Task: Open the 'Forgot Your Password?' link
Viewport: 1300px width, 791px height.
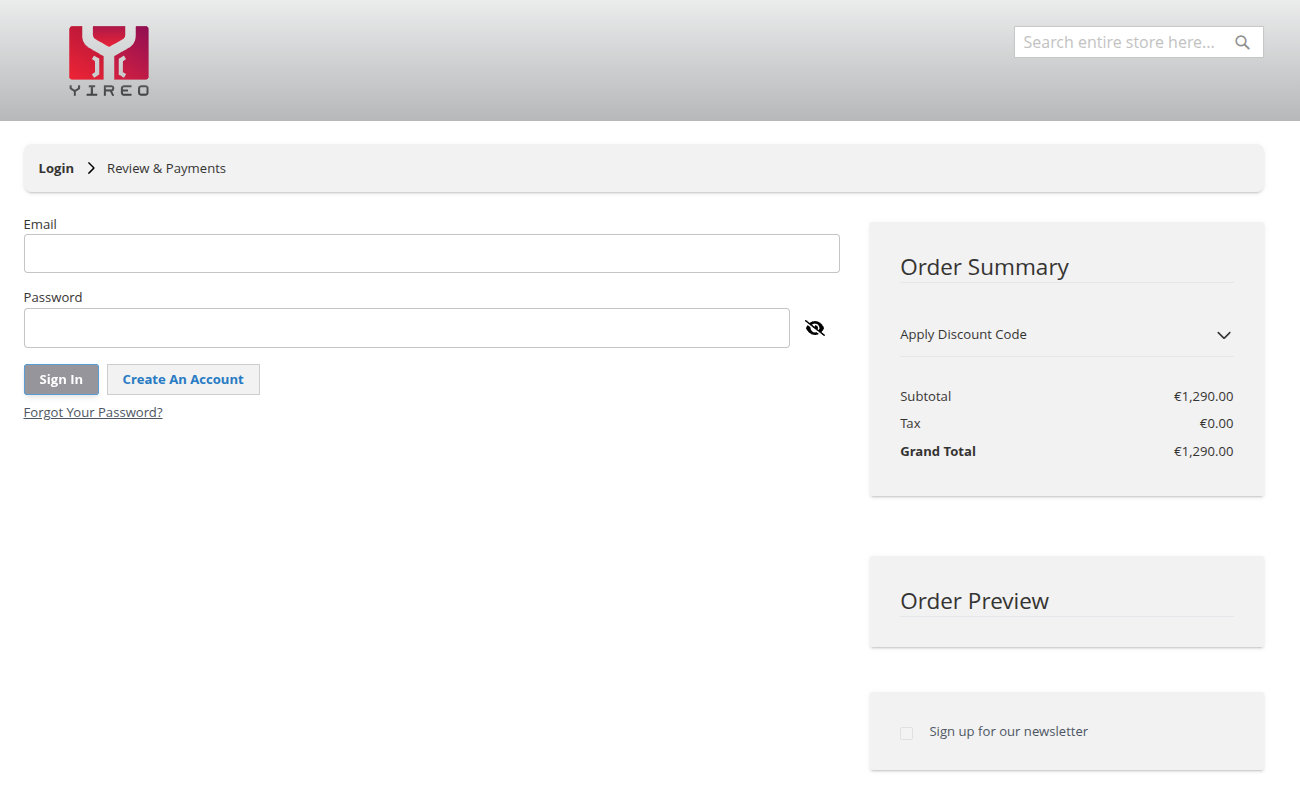Action: click(93, 412)
